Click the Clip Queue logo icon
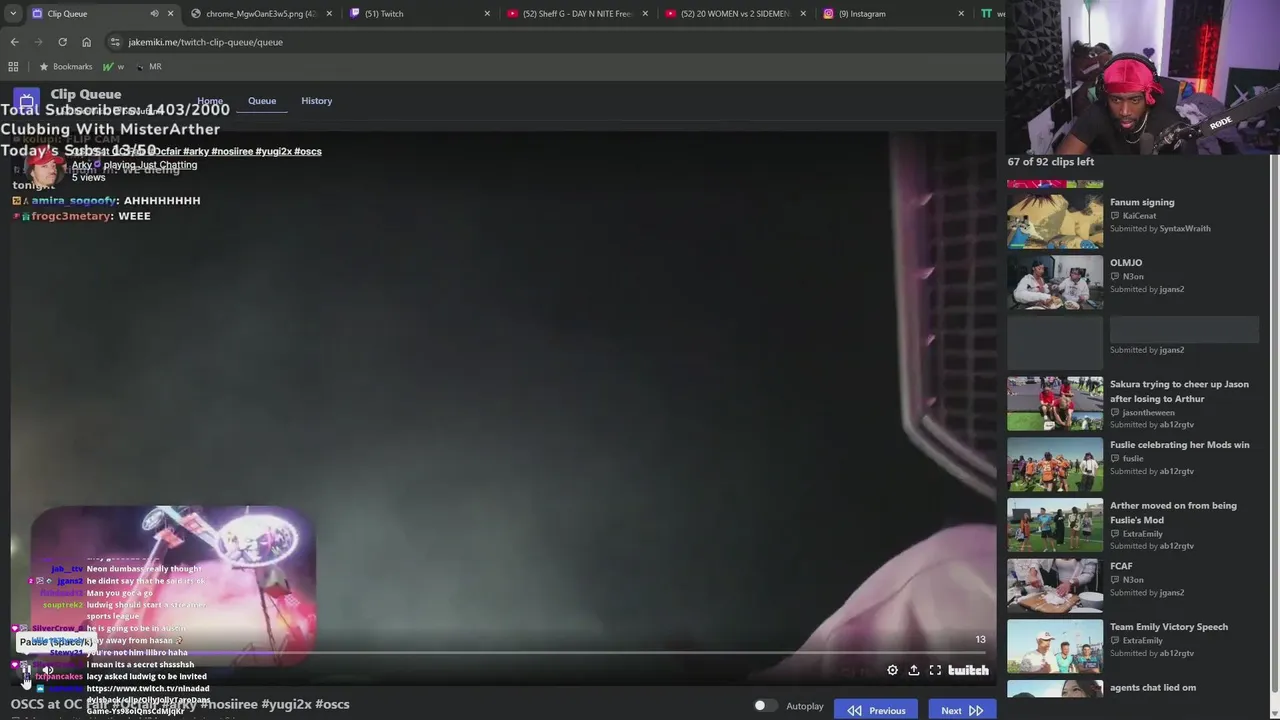Viewport: 1280px width, 720px height. click(x=27, y=101)
